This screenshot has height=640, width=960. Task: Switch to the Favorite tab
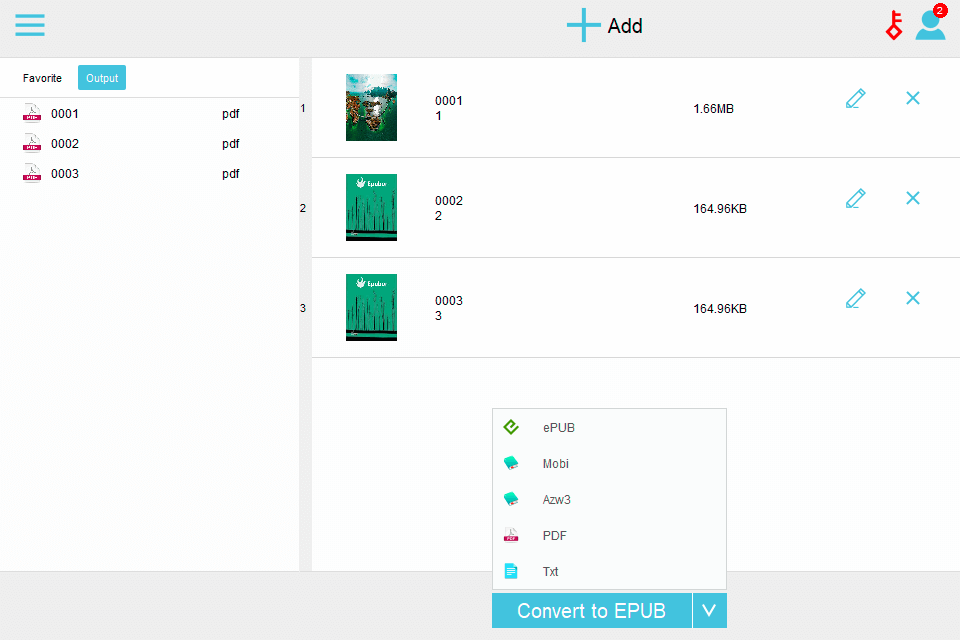click(42, 77)
